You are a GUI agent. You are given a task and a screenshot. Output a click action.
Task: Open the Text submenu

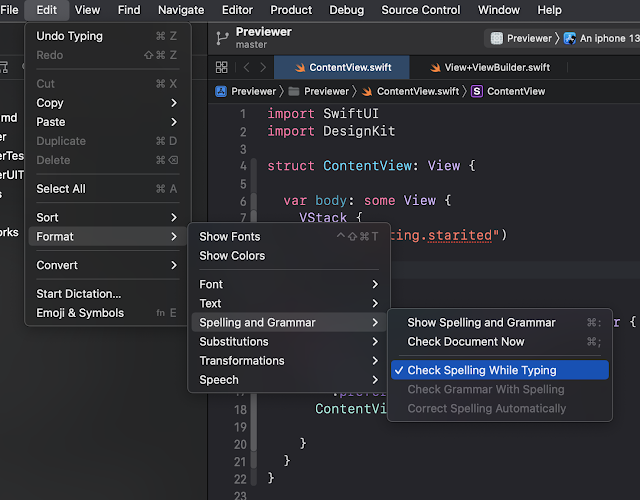click(289, 304)
